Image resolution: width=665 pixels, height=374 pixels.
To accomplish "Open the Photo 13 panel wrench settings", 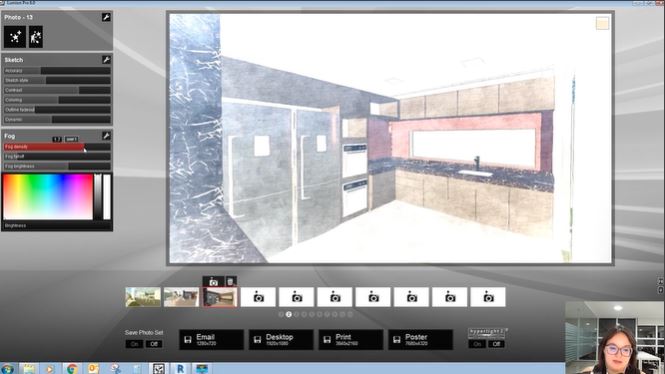I will coord(106,17).
